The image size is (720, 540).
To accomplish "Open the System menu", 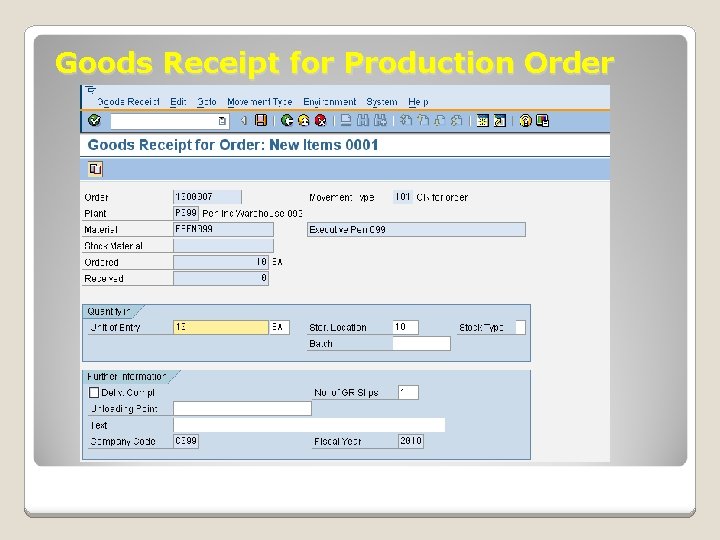I will 382,101.
